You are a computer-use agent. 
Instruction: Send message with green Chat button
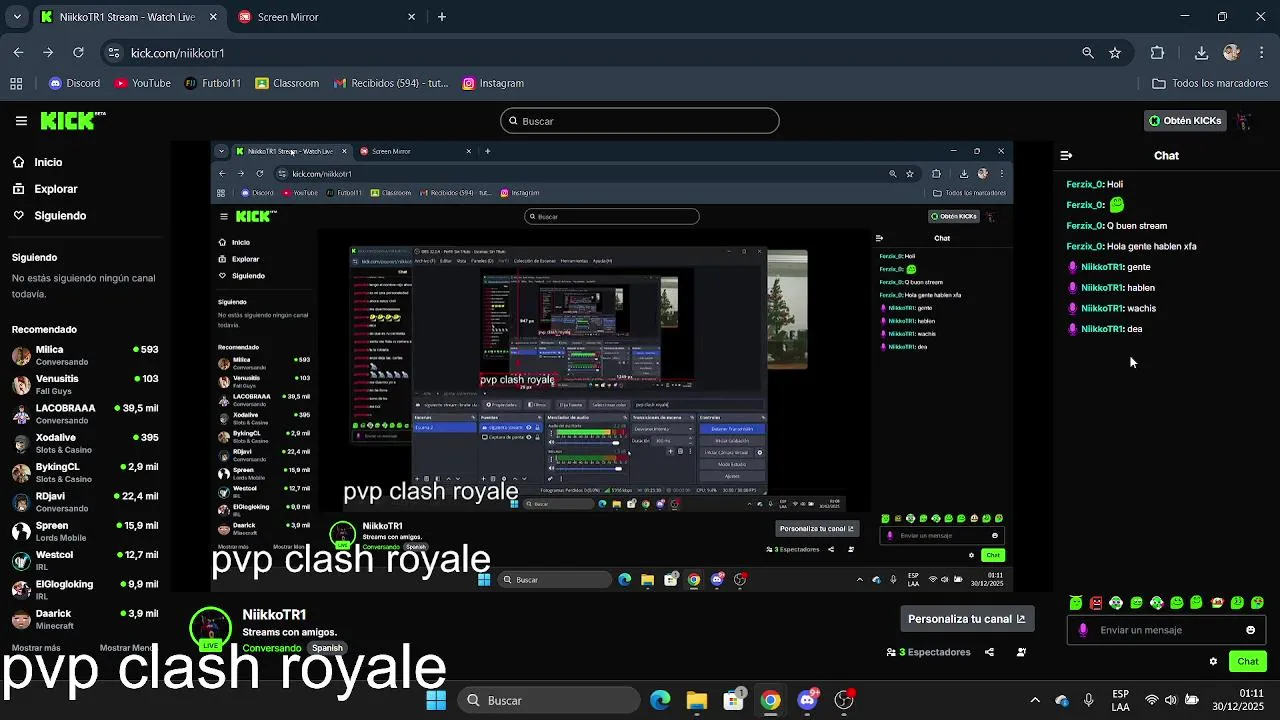(1248, 661)
